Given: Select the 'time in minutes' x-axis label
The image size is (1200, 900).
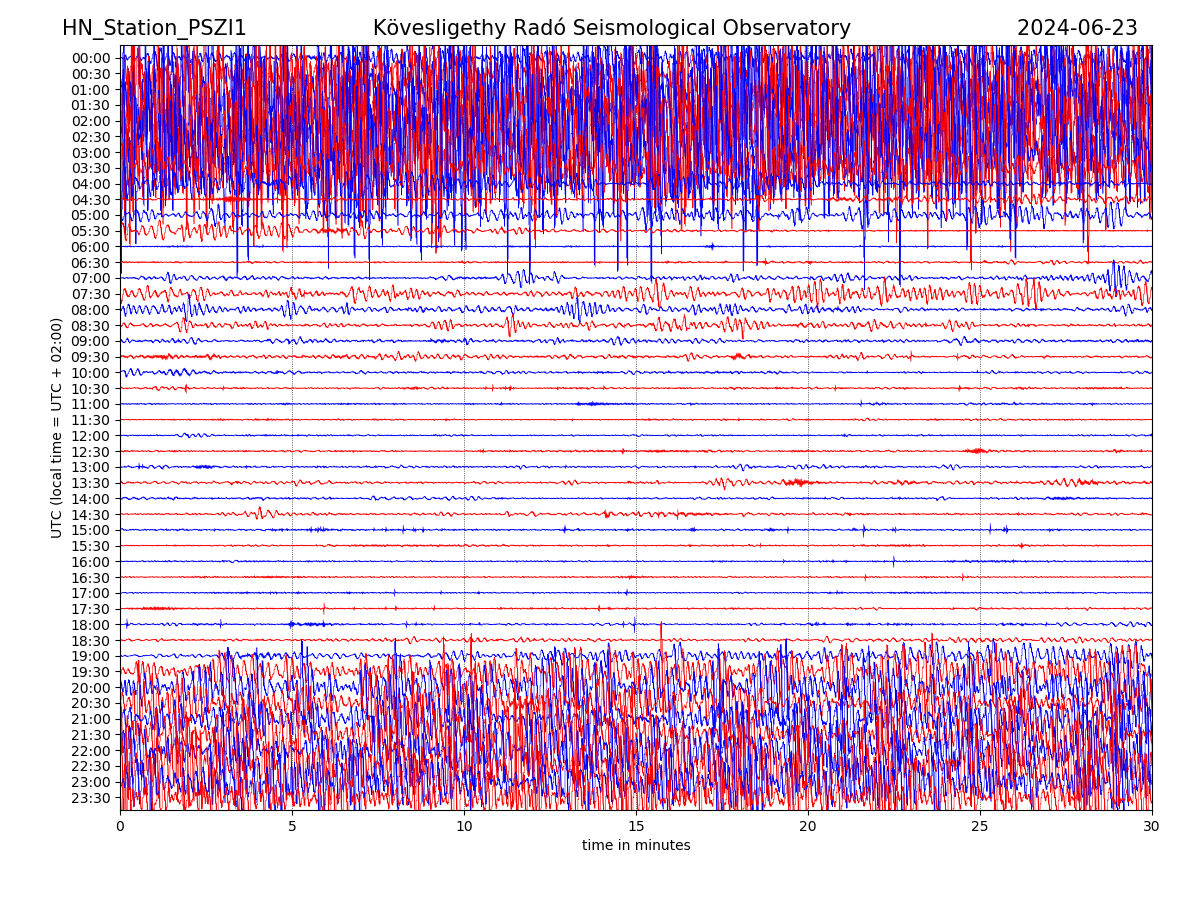Looking at the screenshot, I should pyautogui.click(x=636, y=845).
